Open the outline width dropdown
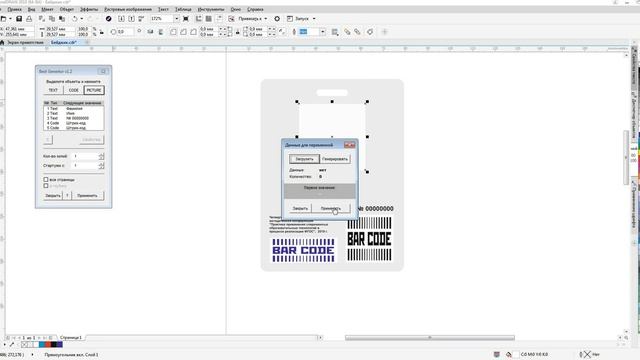The image size is (640, 360). click(322, 32)
